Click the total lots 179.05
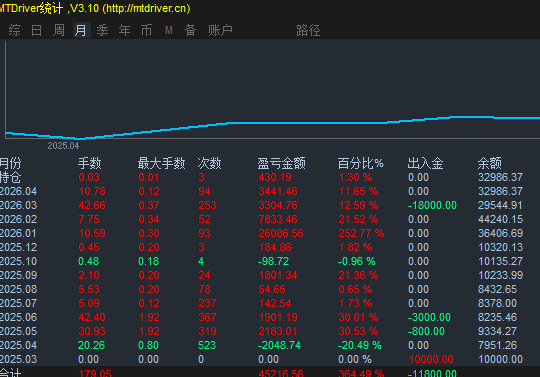The height and width of the screenshot is (377, 540). click(95, 373)
